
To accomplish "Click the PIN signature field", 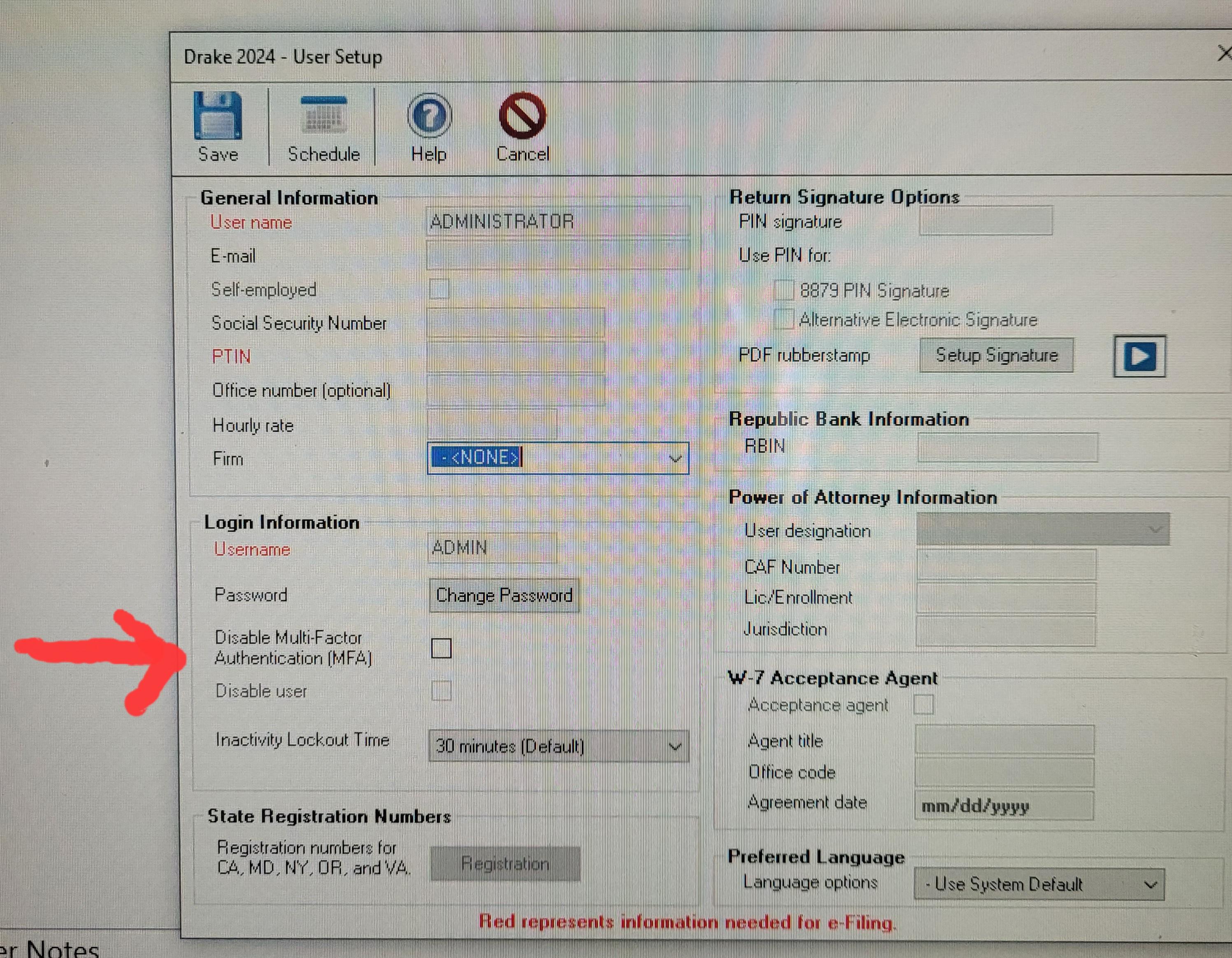I will point(986,221).
